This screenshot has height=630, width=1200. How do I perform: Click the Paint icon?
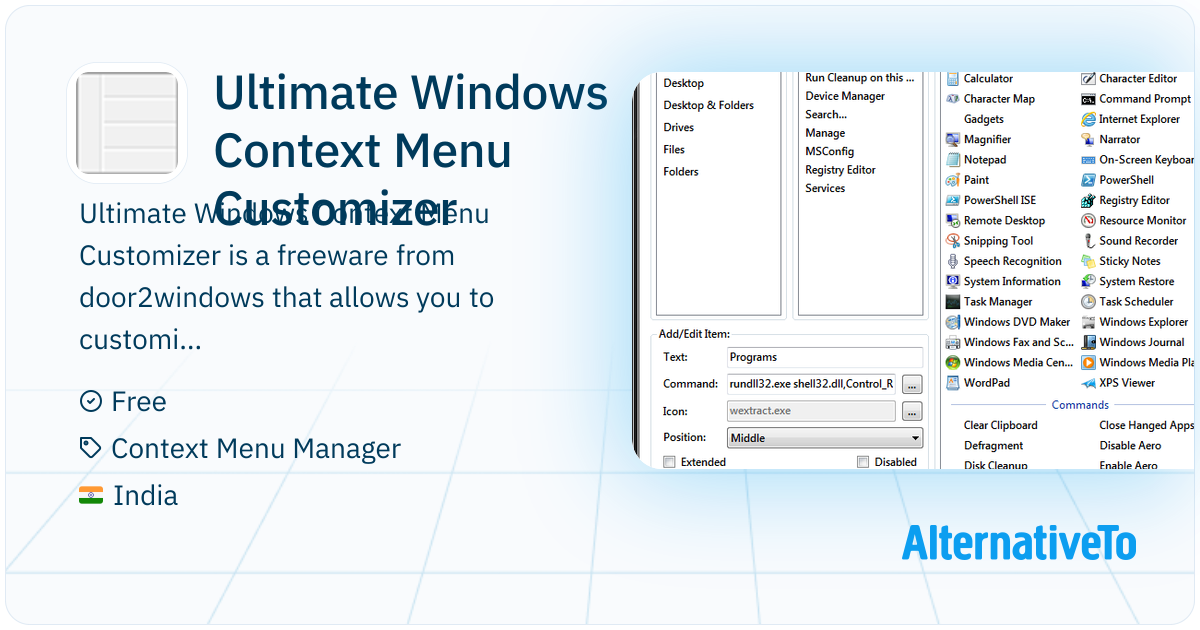pyautogui.click(x=954, y=180)
